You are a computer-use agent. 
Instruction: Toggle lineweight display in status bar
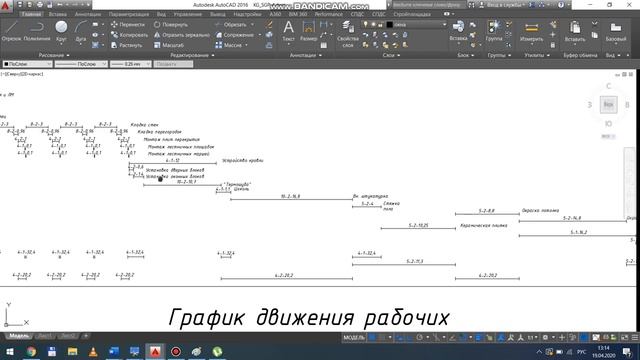(478, 338)
